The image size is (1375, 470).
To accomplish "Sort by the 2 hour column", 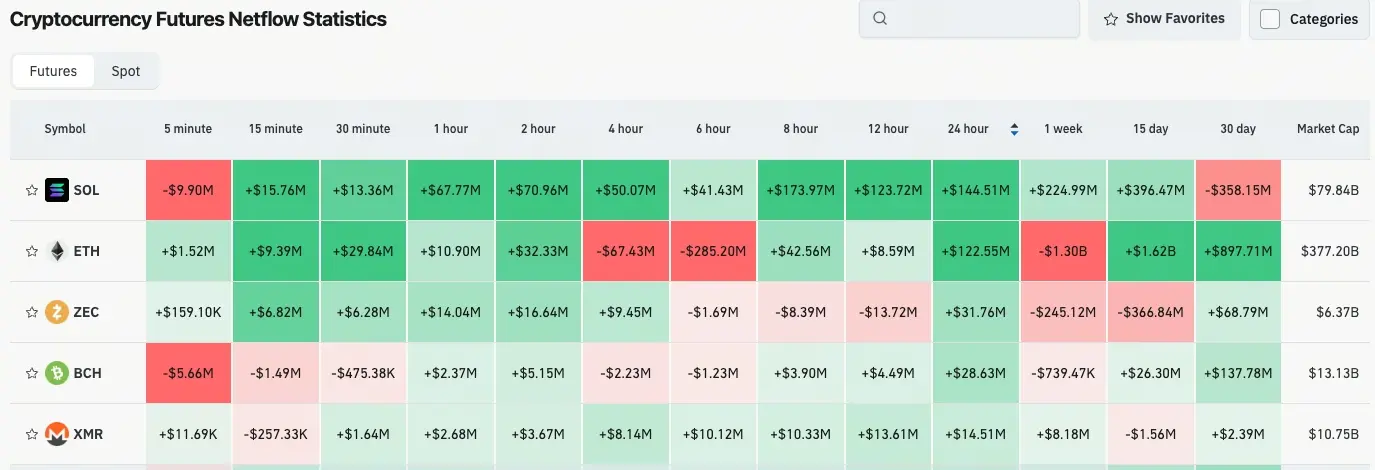I will [538, 129].
